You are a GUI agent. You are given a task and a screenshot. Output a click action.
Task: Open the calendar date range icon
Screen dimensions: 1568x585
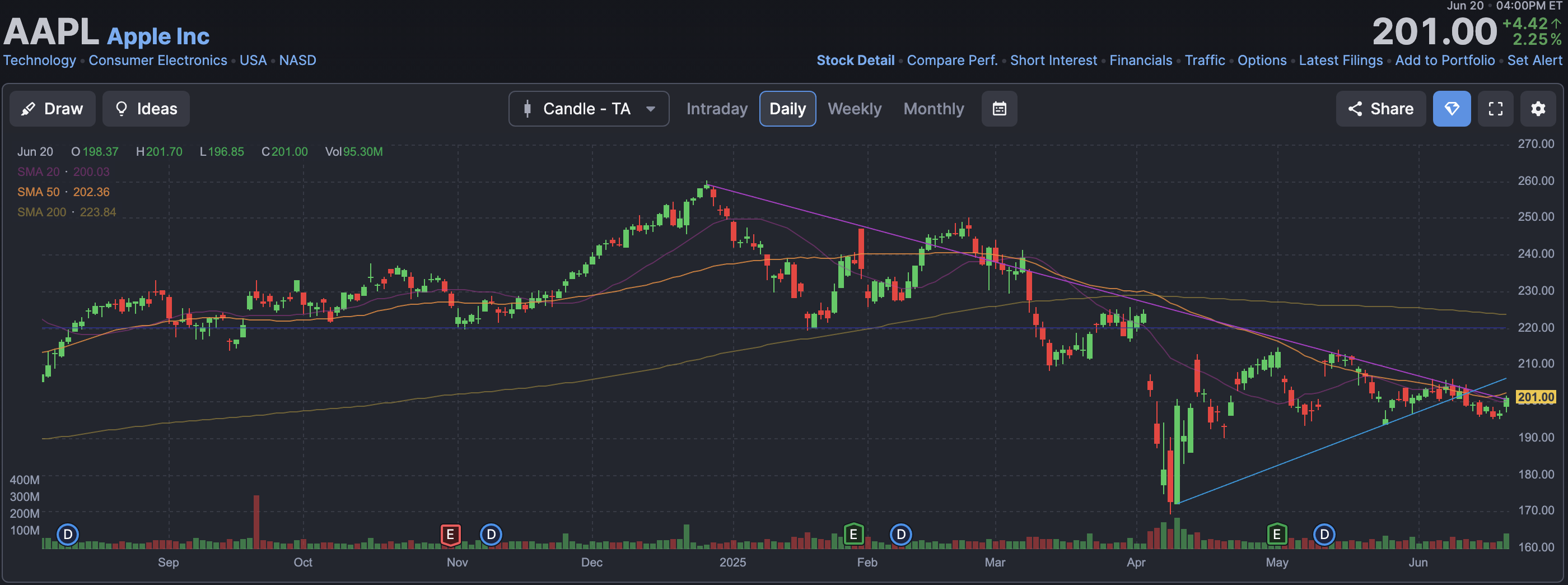click(x=1000, y=109)
